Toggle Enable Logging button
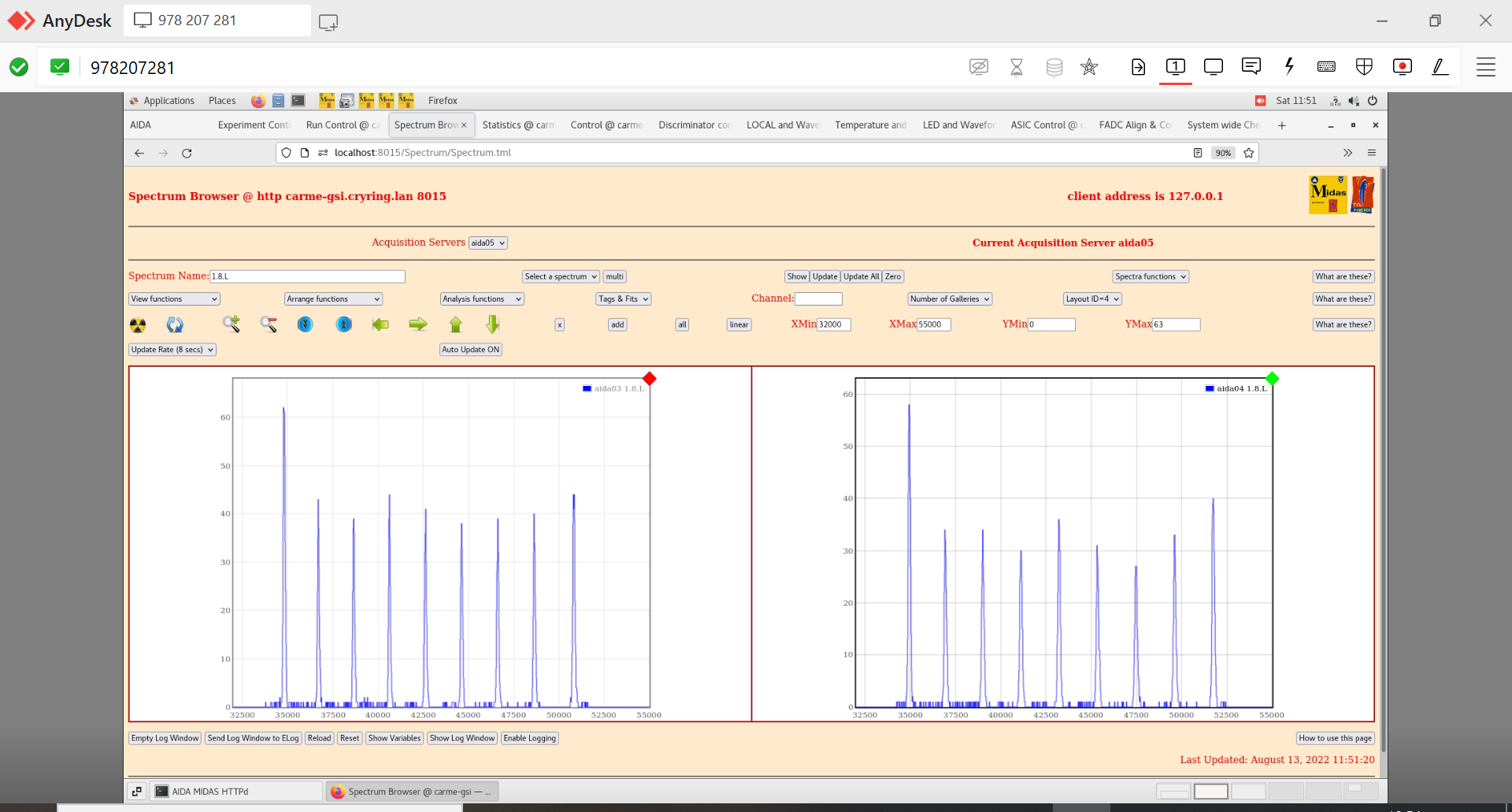This screenshot has width=1512, height=812. pyautogui.click(x=530, y=738)
